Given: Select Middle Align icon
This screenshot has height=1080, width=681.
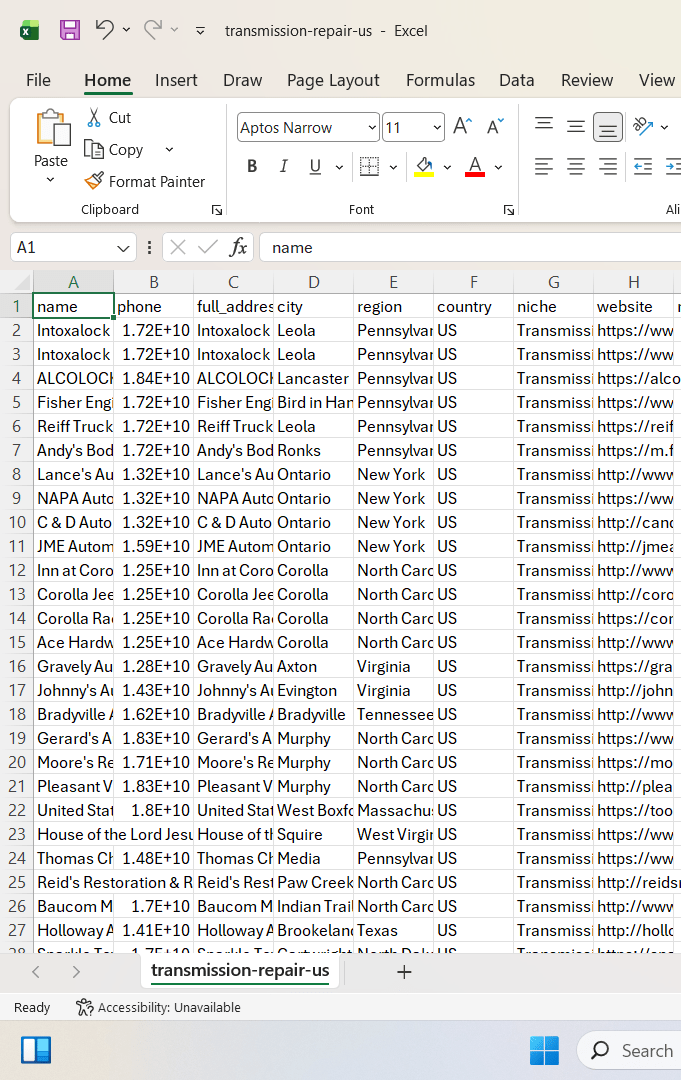Looking at the screenshot, I should pyautogui.click(x=576, y=126).
